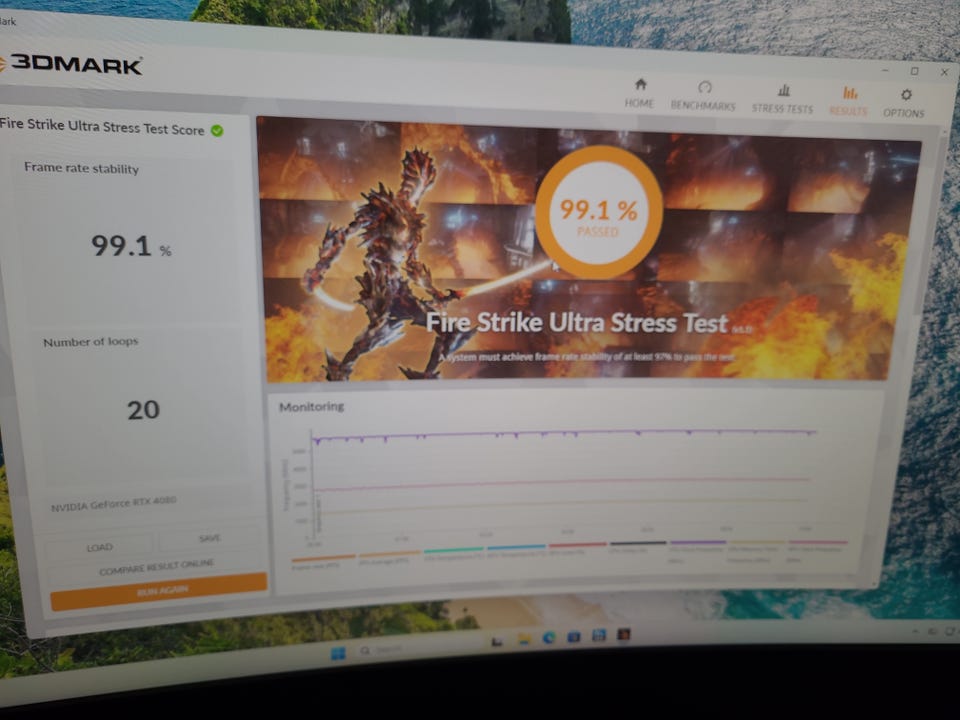
Task: Select the RESULTS tab
Action: click(x=849, y=102)
